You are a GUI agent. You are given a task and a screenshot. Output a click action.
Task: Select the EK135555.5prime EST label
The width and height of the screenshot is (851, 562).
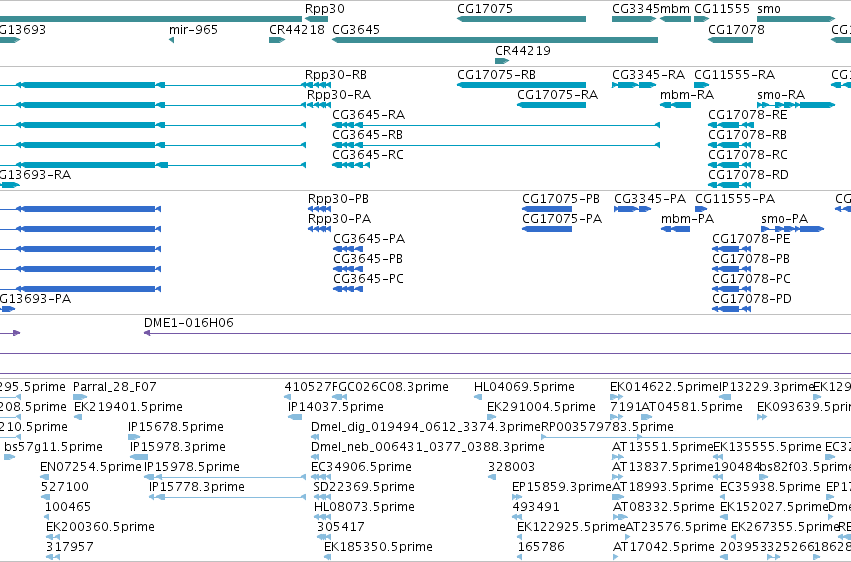point(767,448)
